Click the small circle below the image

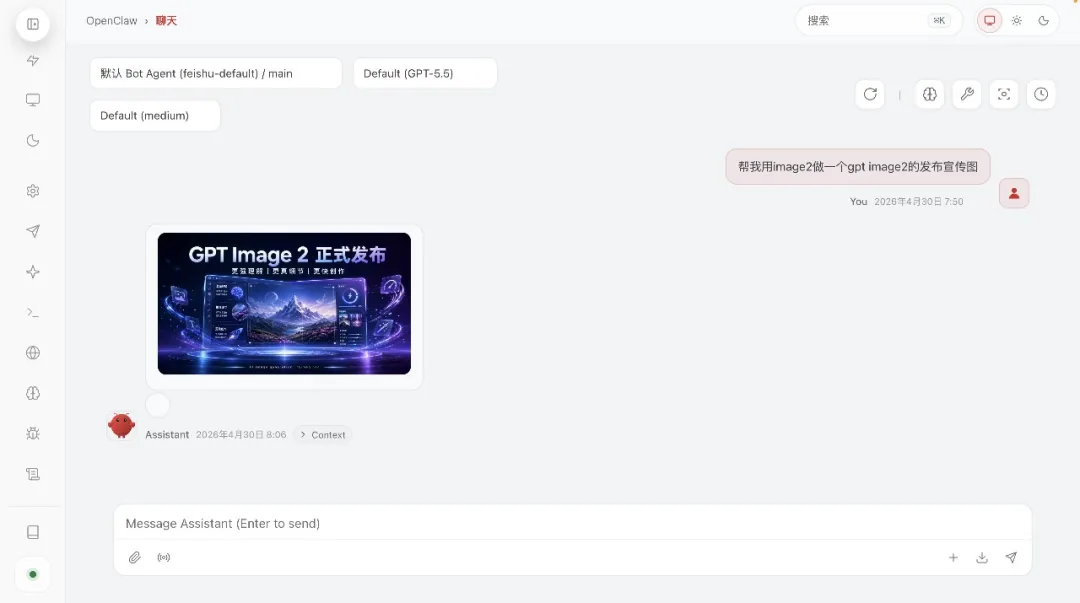pyautogui.click(x=158, y=405)
